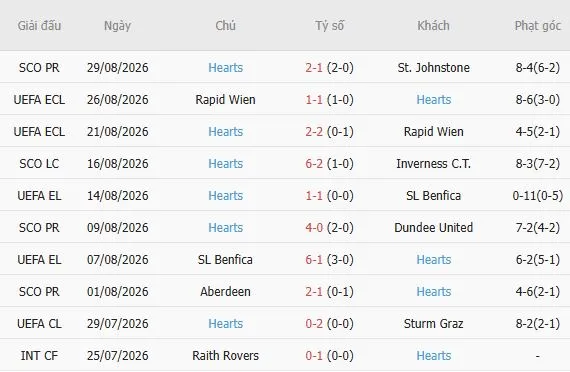The width and height of the screenshot is (570, 372).
Task: Click the 0-2 score against Sturm Graz
Action: click(x=314, y=324)
